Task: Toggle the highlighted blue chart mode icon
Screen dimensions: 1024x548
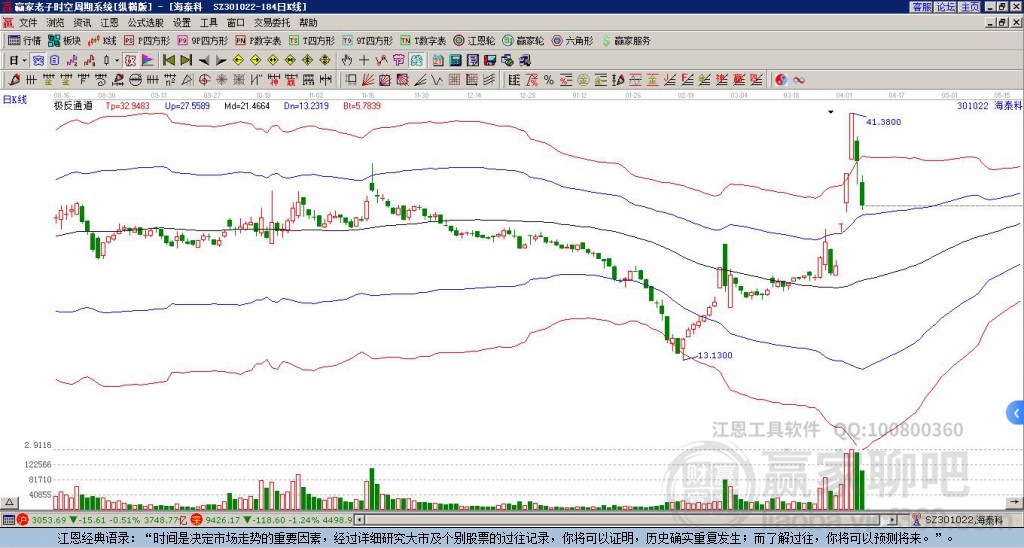Action: tap(37, 61)
